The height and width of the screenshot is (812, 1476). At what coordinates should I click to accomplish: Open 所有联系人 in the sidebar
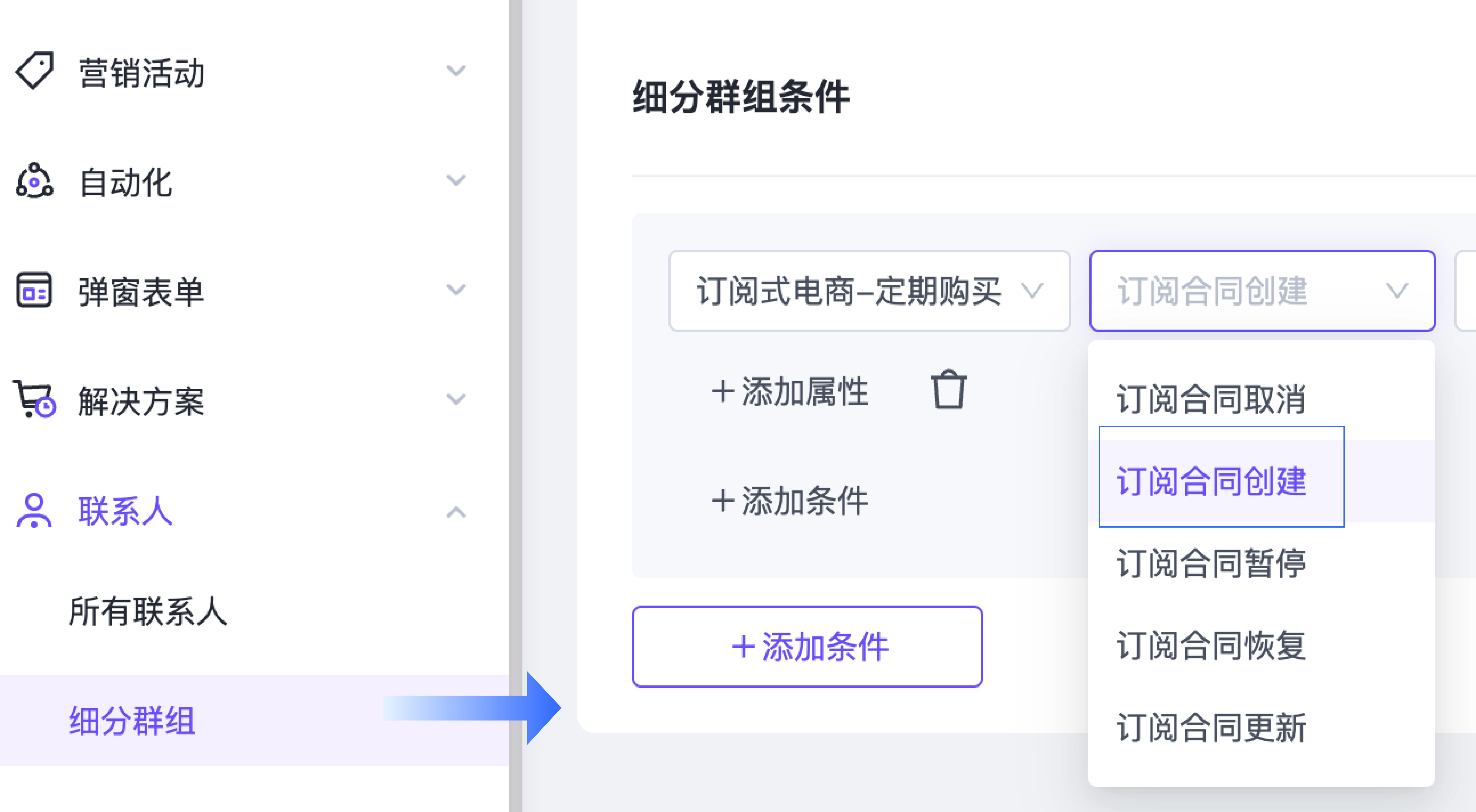148,611
